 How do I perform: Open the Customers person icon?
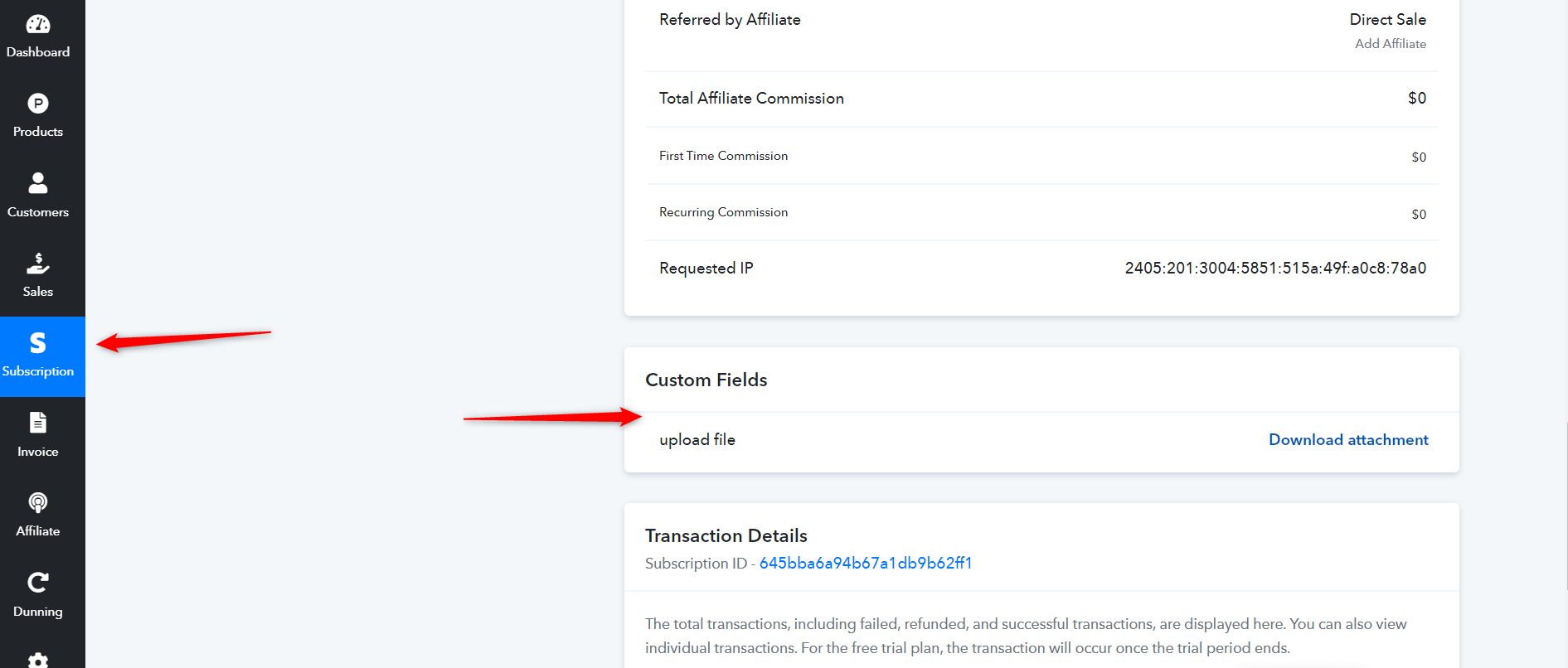tap(38, 183)
